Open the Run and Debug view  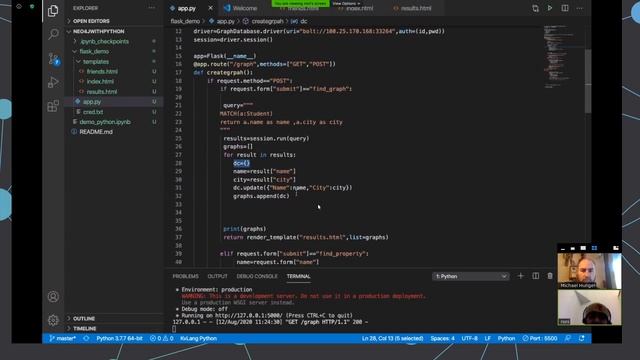[53, 82]
